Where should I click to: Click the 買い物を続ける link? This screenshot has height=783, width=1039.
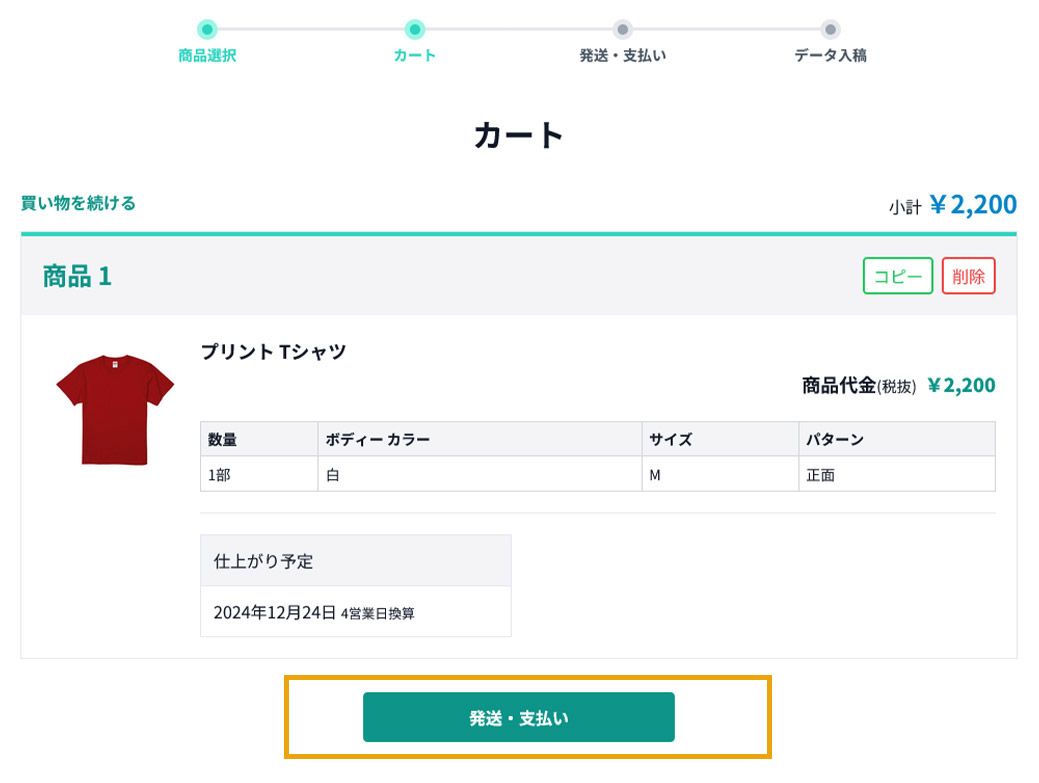click(x=78, y=203)
